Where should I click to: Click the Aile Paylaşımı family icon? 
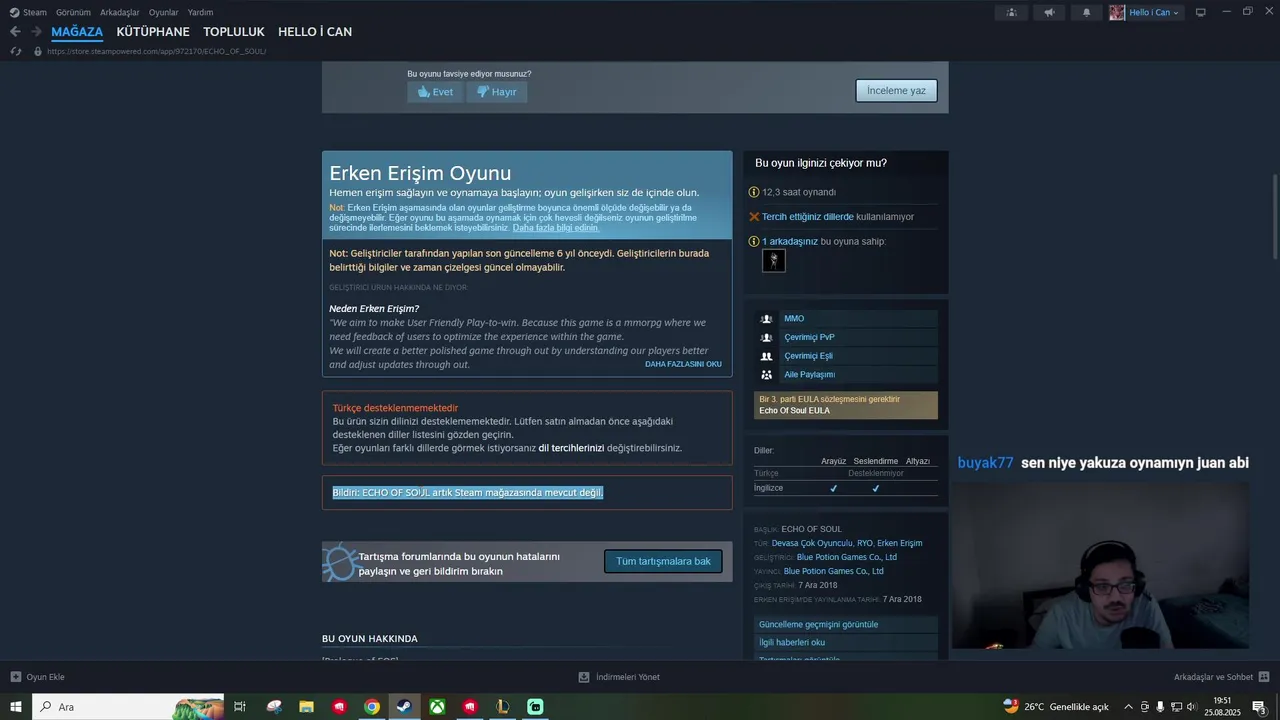766,375
